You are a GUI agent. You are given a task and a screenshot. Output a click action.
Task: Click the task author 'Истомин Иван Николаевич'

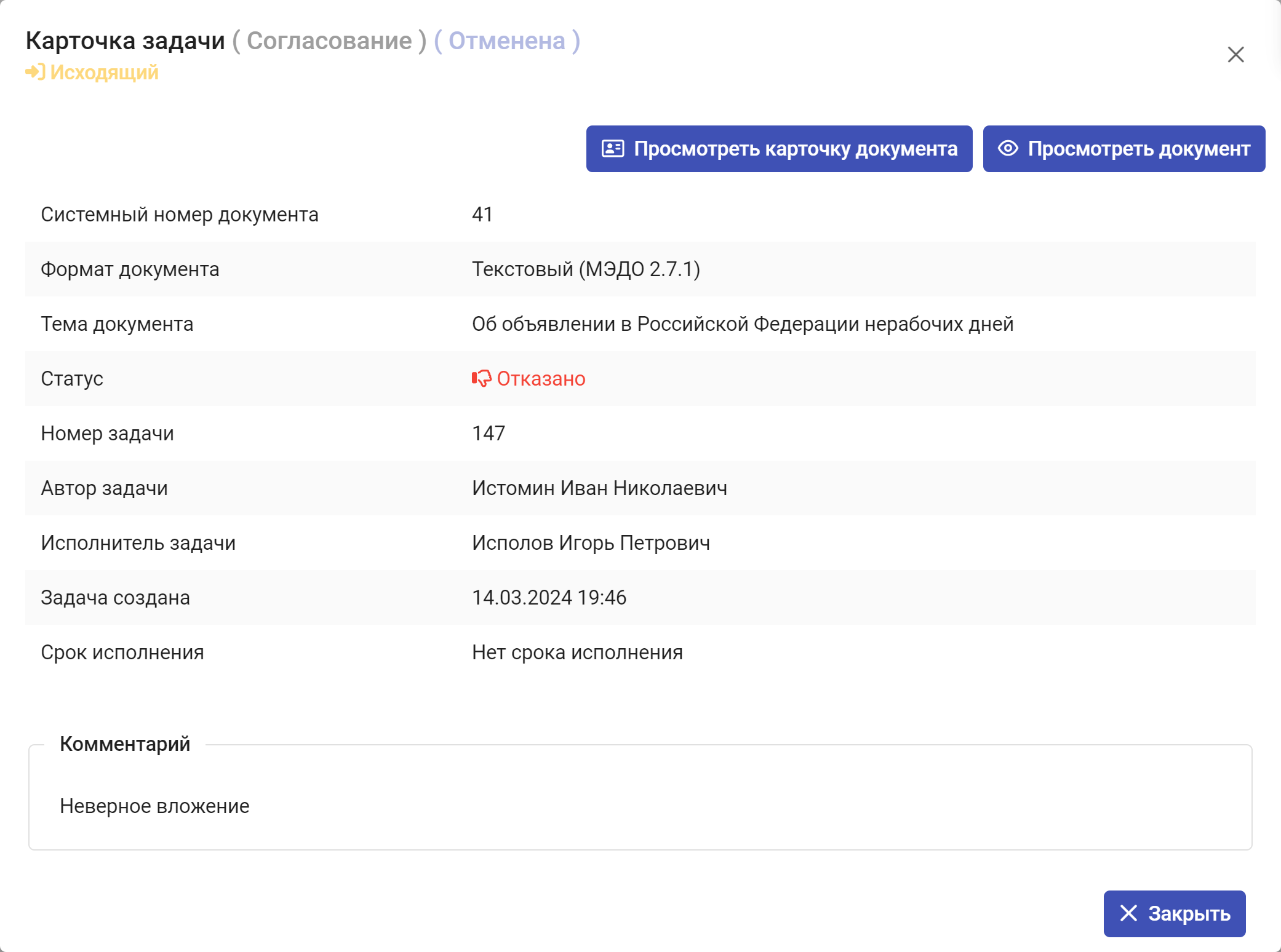pyautogui.click(x=600, y=488)
